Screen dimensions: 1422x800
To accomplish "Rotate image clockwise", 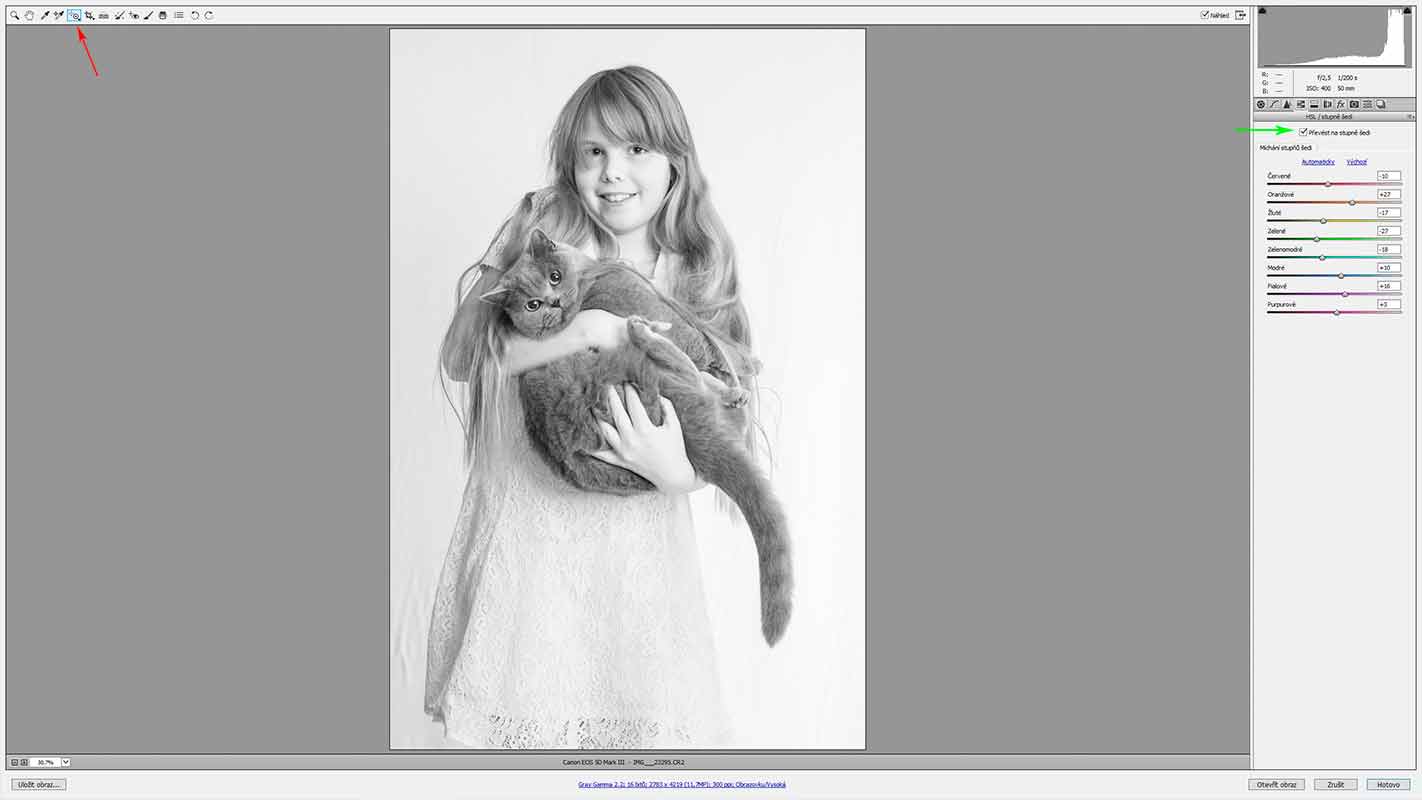I will [x=209, y=16].
